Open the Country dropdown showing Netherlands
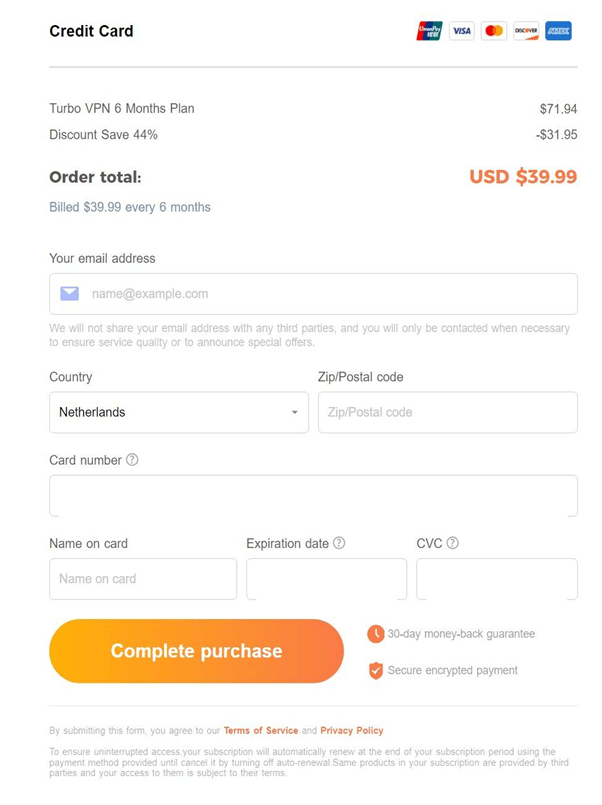Image resolution: width=602 pixels, height=805 pixels. (x=170, y=412)
